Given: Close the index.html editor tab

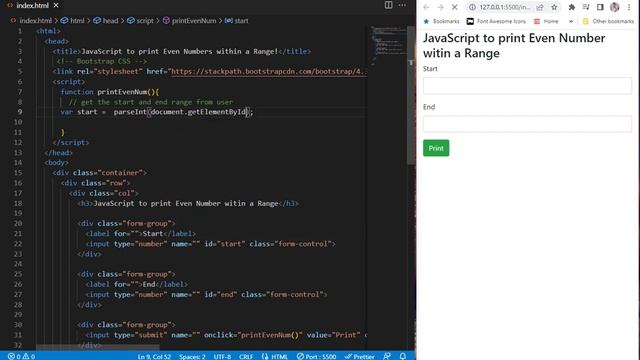Looking at the screenshot, I should 56,5.
